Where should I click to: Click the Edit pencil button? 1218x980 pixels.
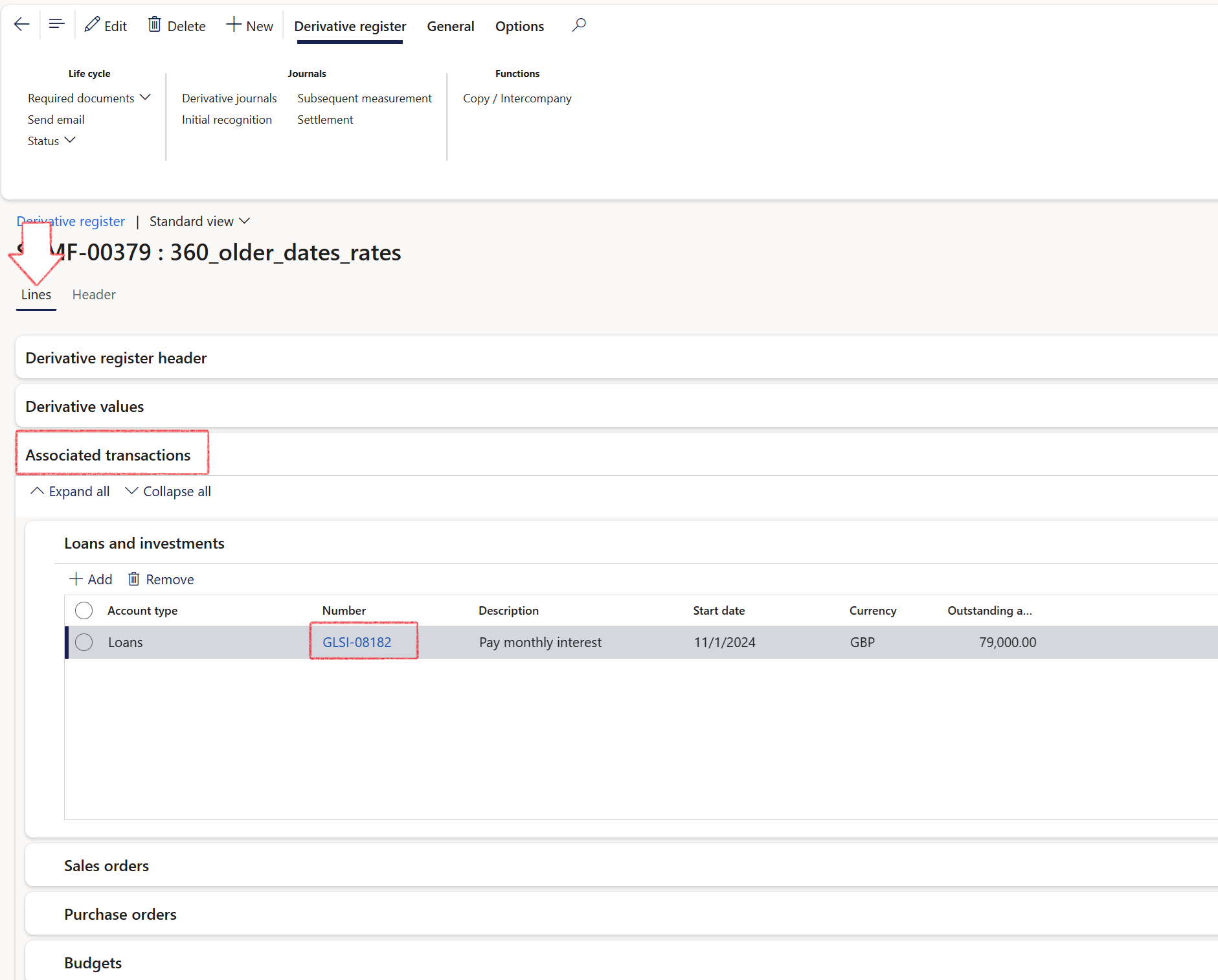(x=106, y=26)
